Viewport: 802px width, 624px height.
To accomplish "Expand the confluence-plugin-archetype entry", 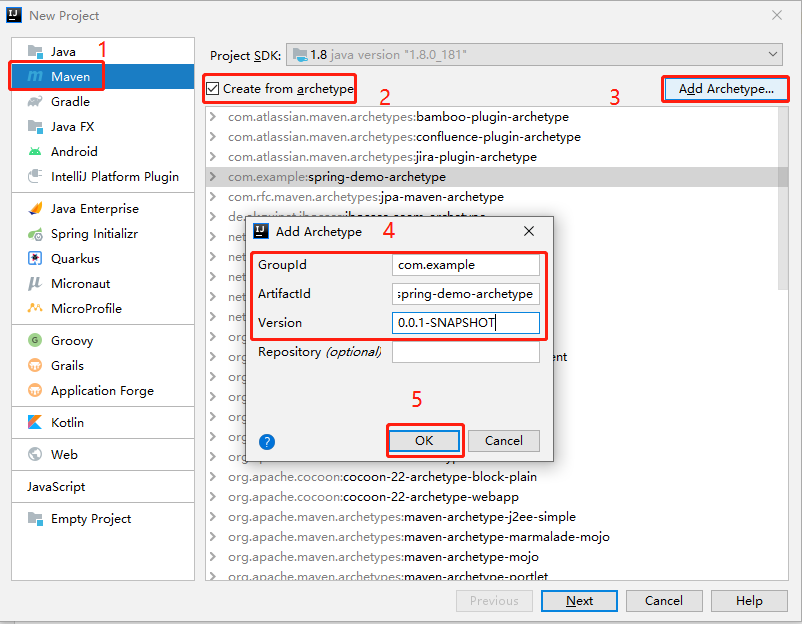I will (213, 137).
